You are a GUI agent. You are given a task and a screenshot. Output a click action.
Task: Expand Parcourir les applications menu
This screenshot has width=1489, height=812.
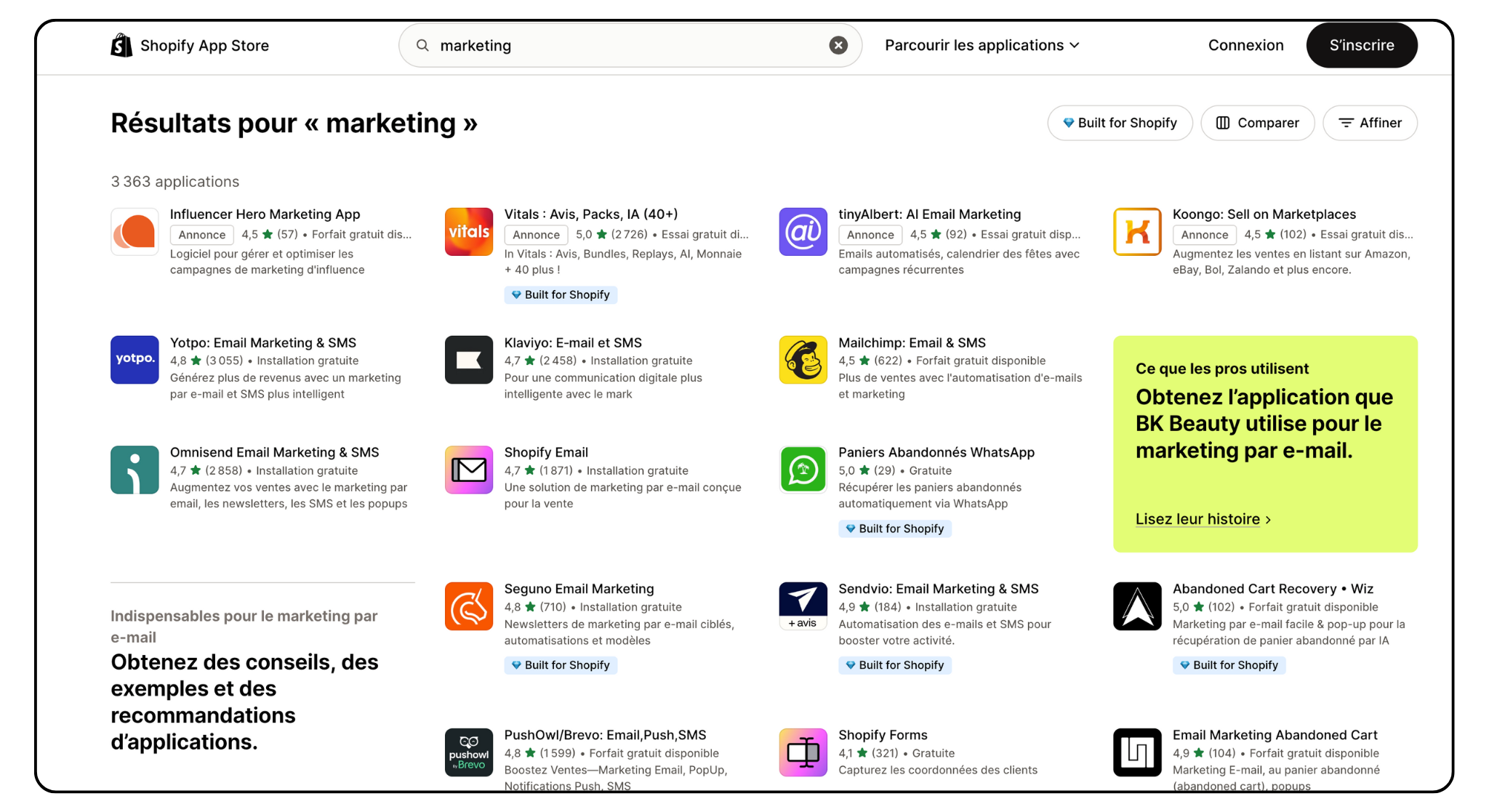pos(982,45)
